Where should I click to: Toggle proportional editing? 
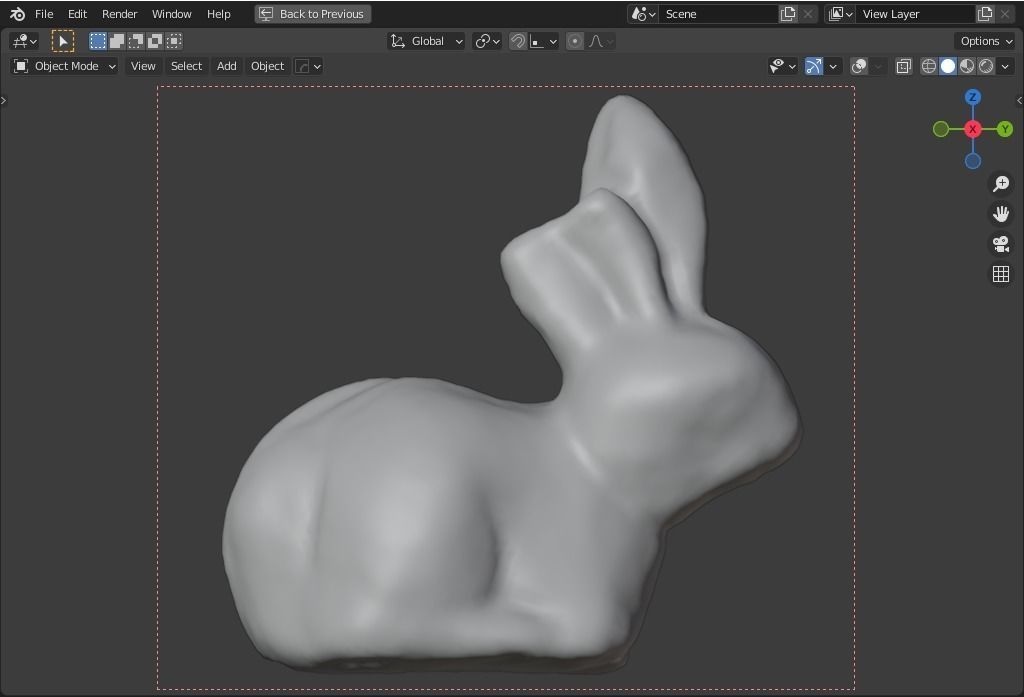coord(575,41)
